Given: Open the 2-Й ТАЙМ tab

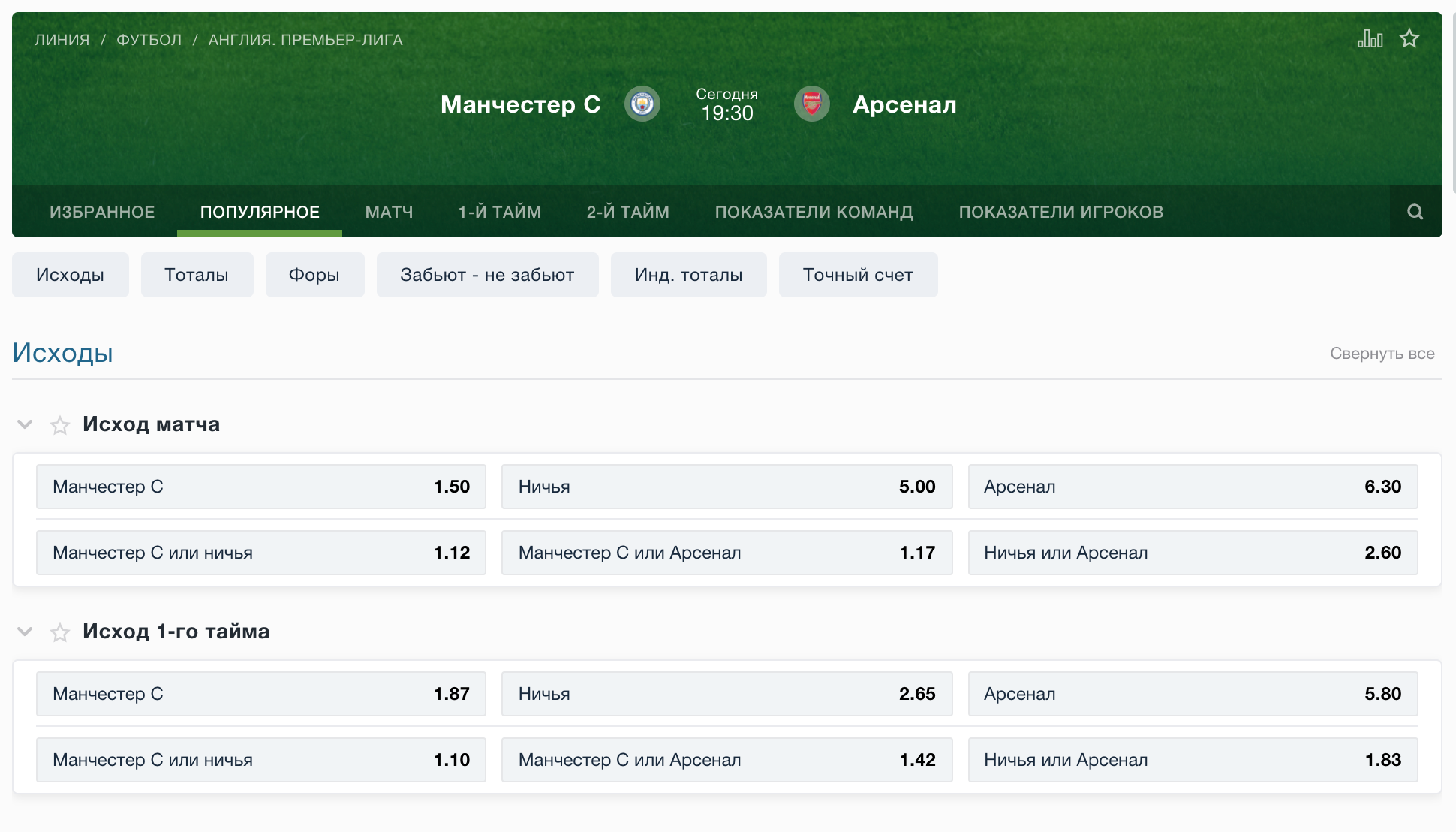Looking at the screenshot, I should coord(627,212).
